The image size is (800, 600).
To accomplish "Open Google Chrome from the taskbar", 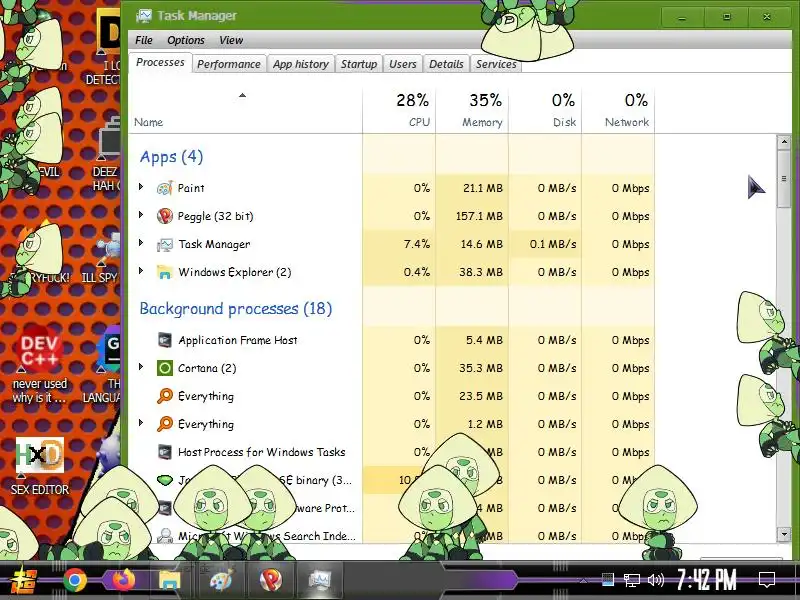I will pos(75,580).
